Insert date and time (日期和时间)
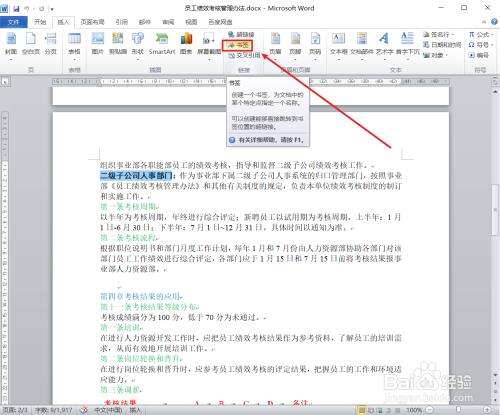This screenshot has height=415, width=500. [x=442, y=45]
